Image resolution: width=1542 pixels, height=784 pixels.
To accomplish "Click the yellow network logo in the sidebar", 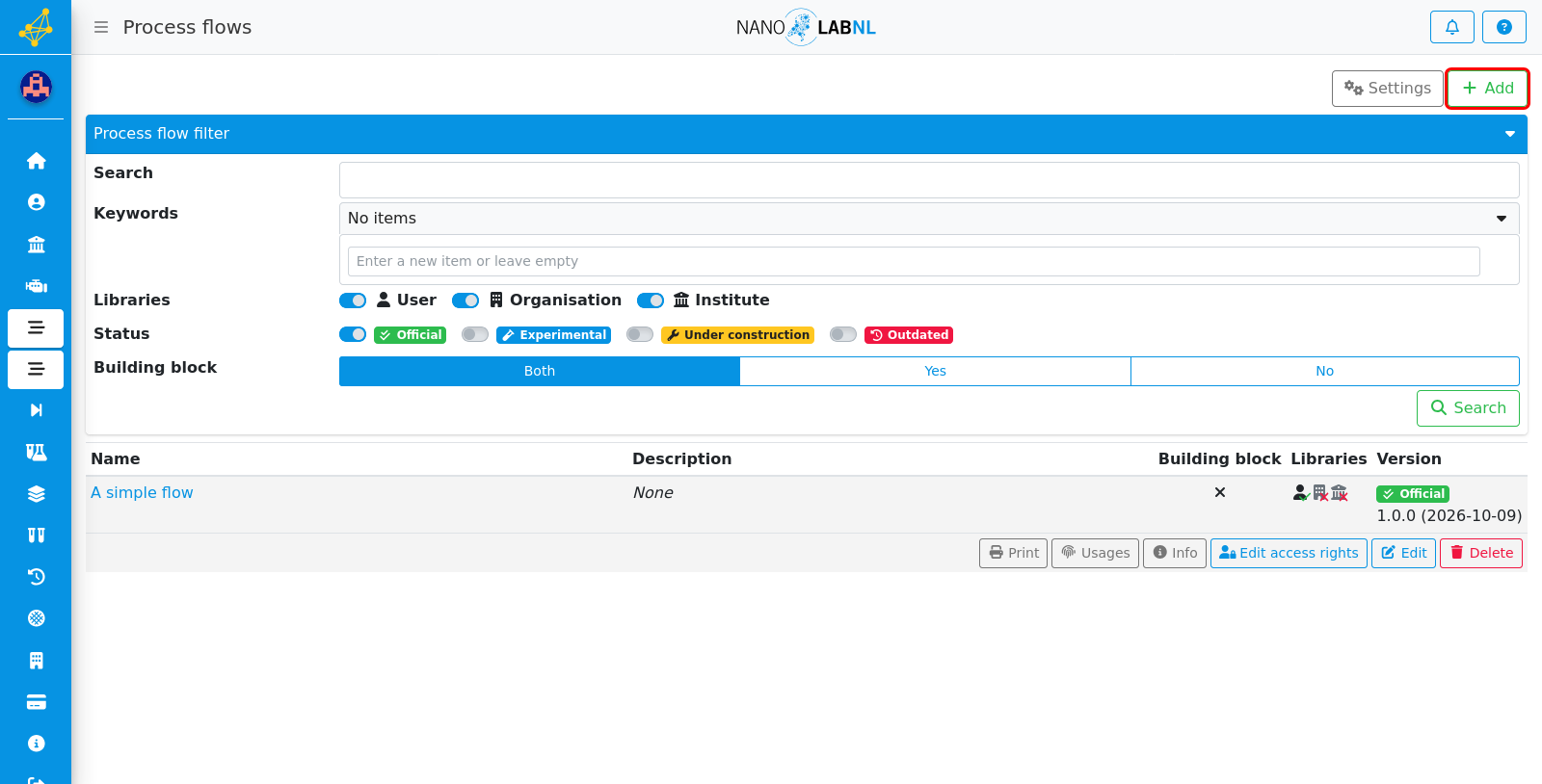I will coord(36,27).
